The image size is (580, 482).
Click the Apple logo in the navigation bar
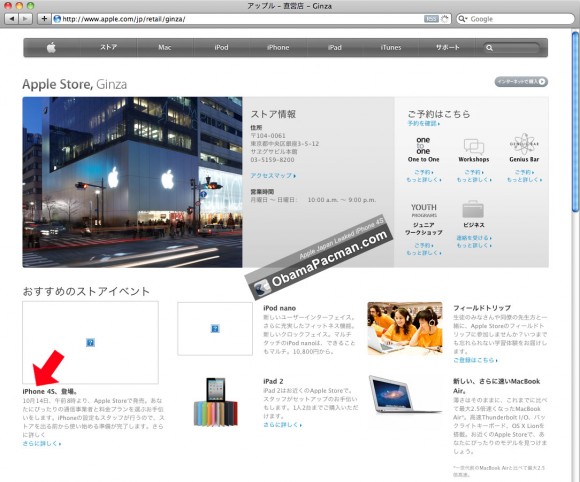(51, 47)
